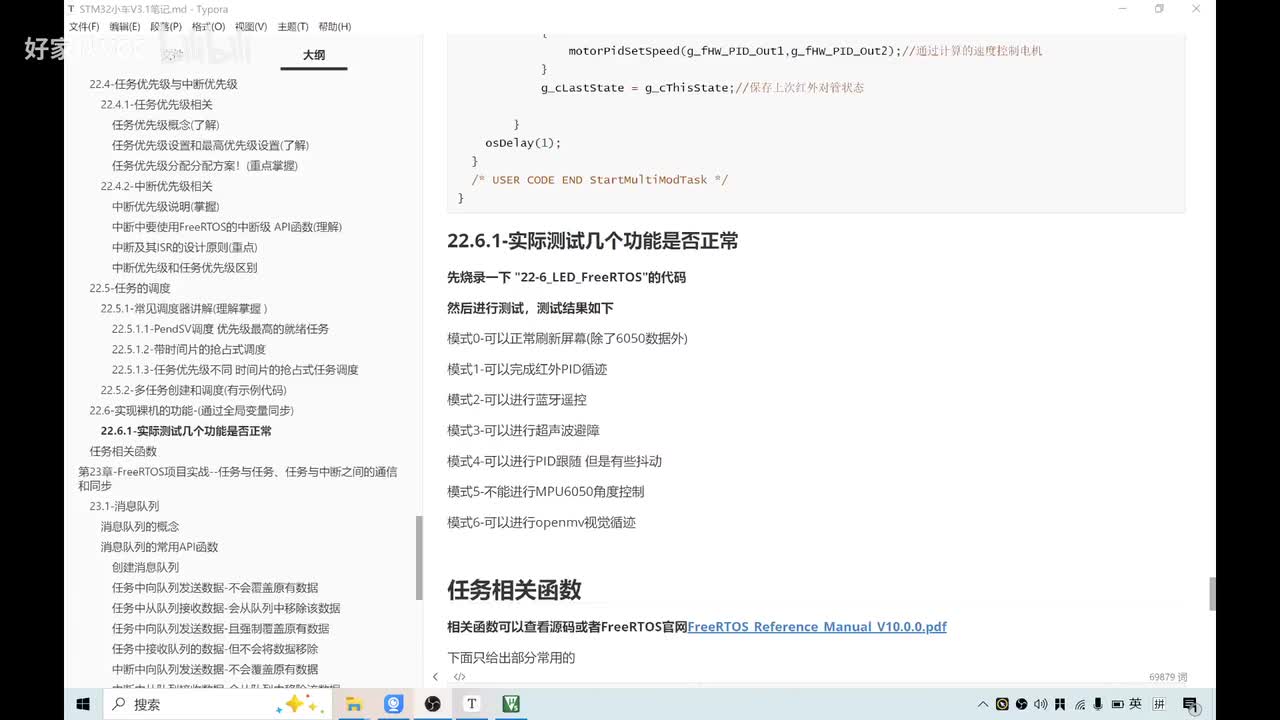1280x720 pixels.
Task: Click text 模式5-不能进行MPU6050角度控制
Action: [545, 492]
